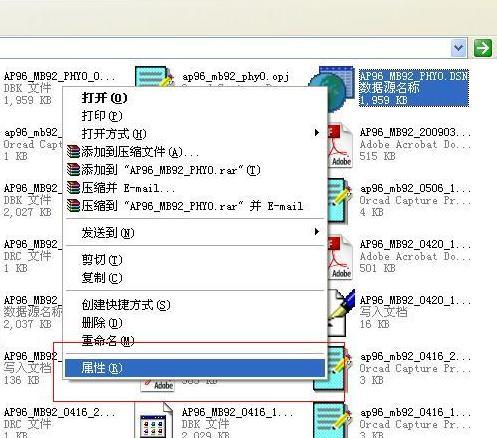497x438 pixels.
Task: Select the ap96_mb92_0506_1 Orcad Capture icon
Action: [340, 201]
